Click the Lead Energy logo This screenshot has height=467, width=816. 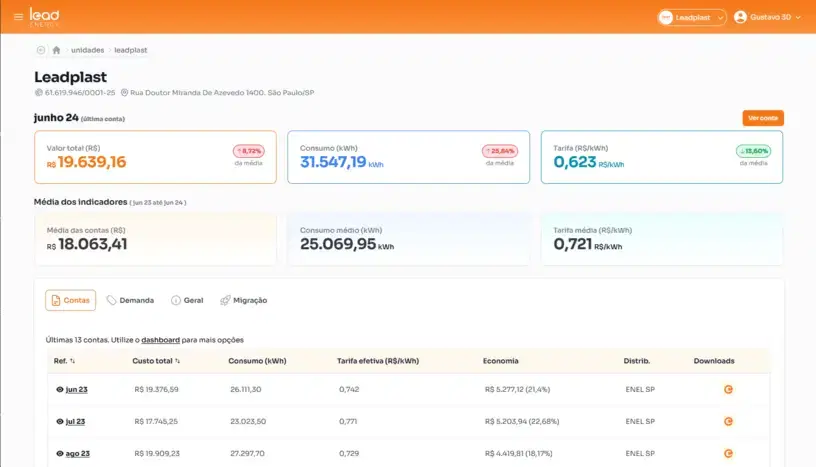(x=44, y=16)
